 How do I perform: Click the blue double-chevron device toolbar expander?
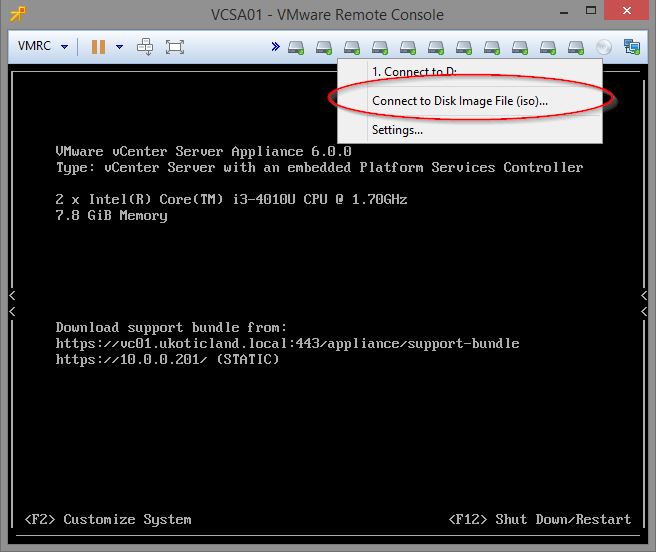pos(275,46)
